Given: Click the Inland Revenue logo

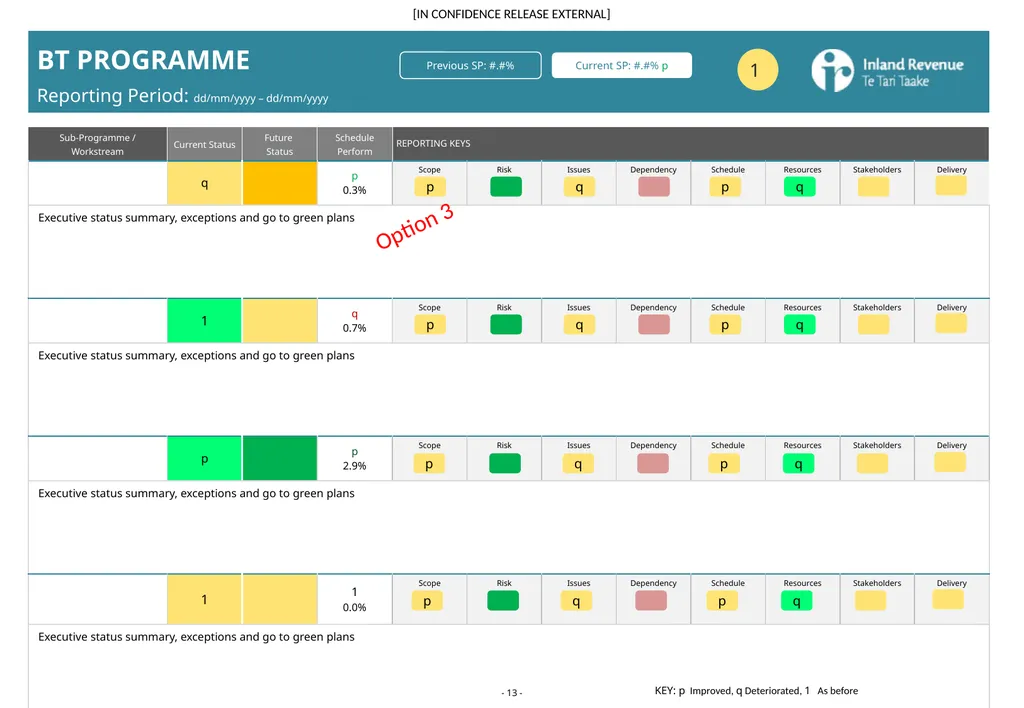Looking at the screenshot, I should 888,71.
